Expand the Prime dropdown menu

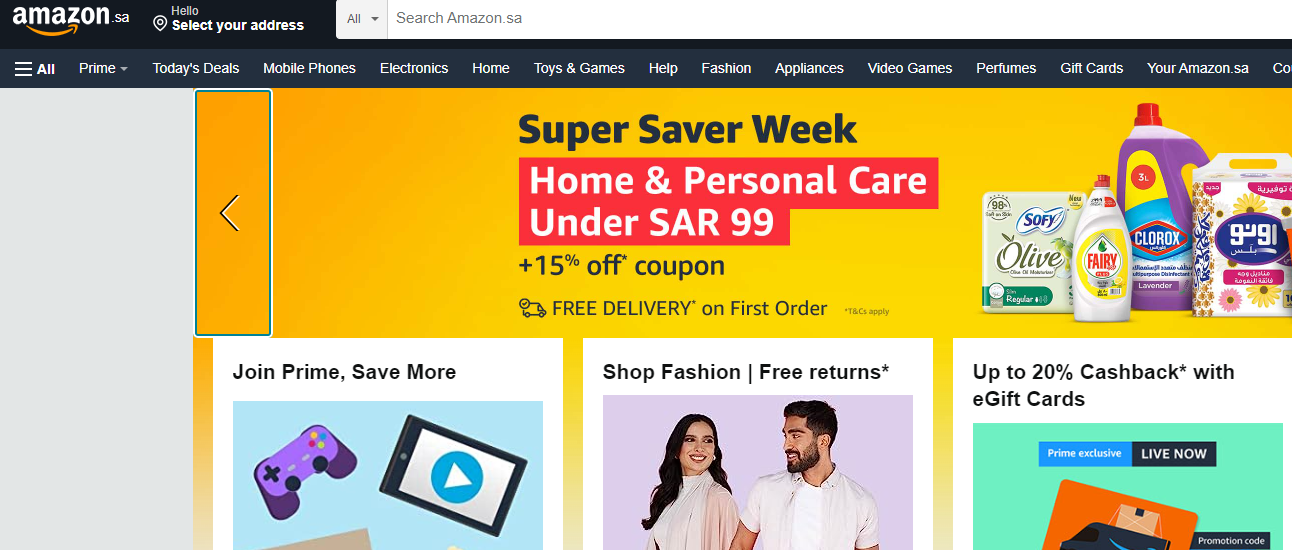(103, 68)
